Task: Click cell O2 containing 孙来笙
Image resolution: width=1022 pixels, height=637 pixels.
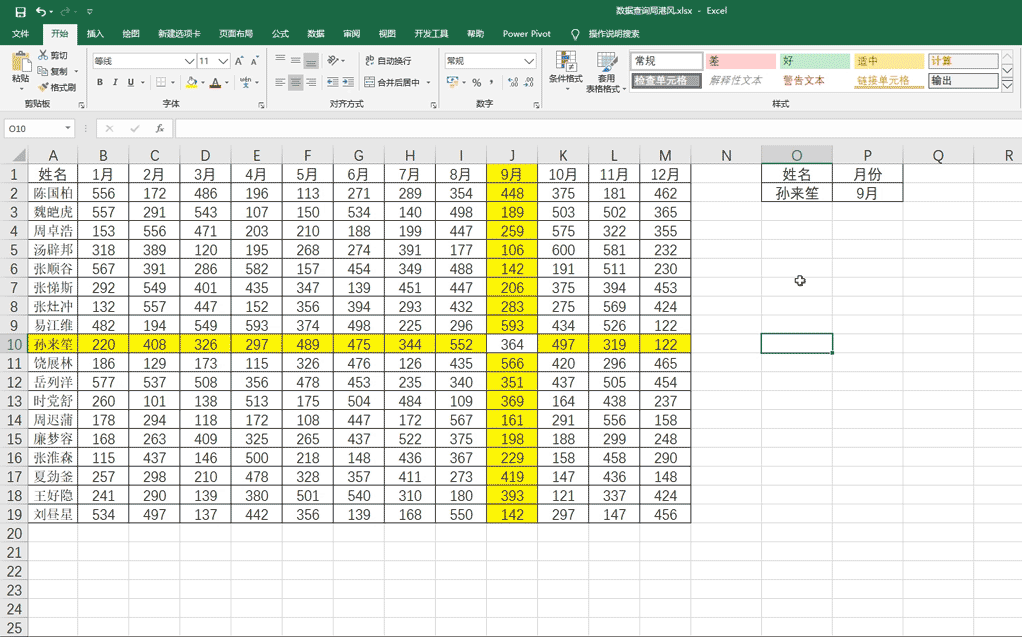Action: pyautogui.click(x=796, y=193)
